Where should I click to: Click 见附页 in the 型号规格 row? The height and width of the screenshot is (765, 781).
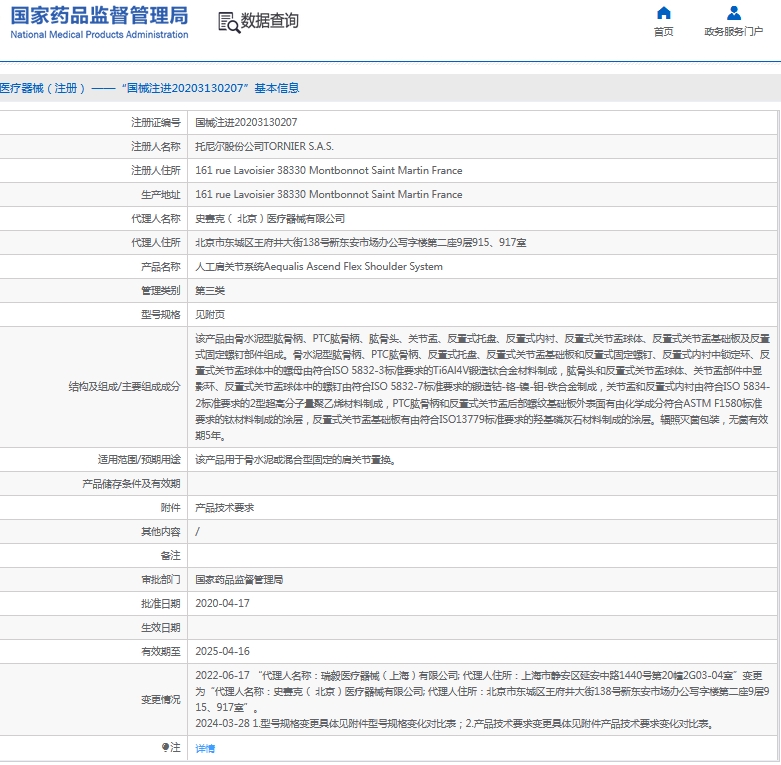(210, 314)
